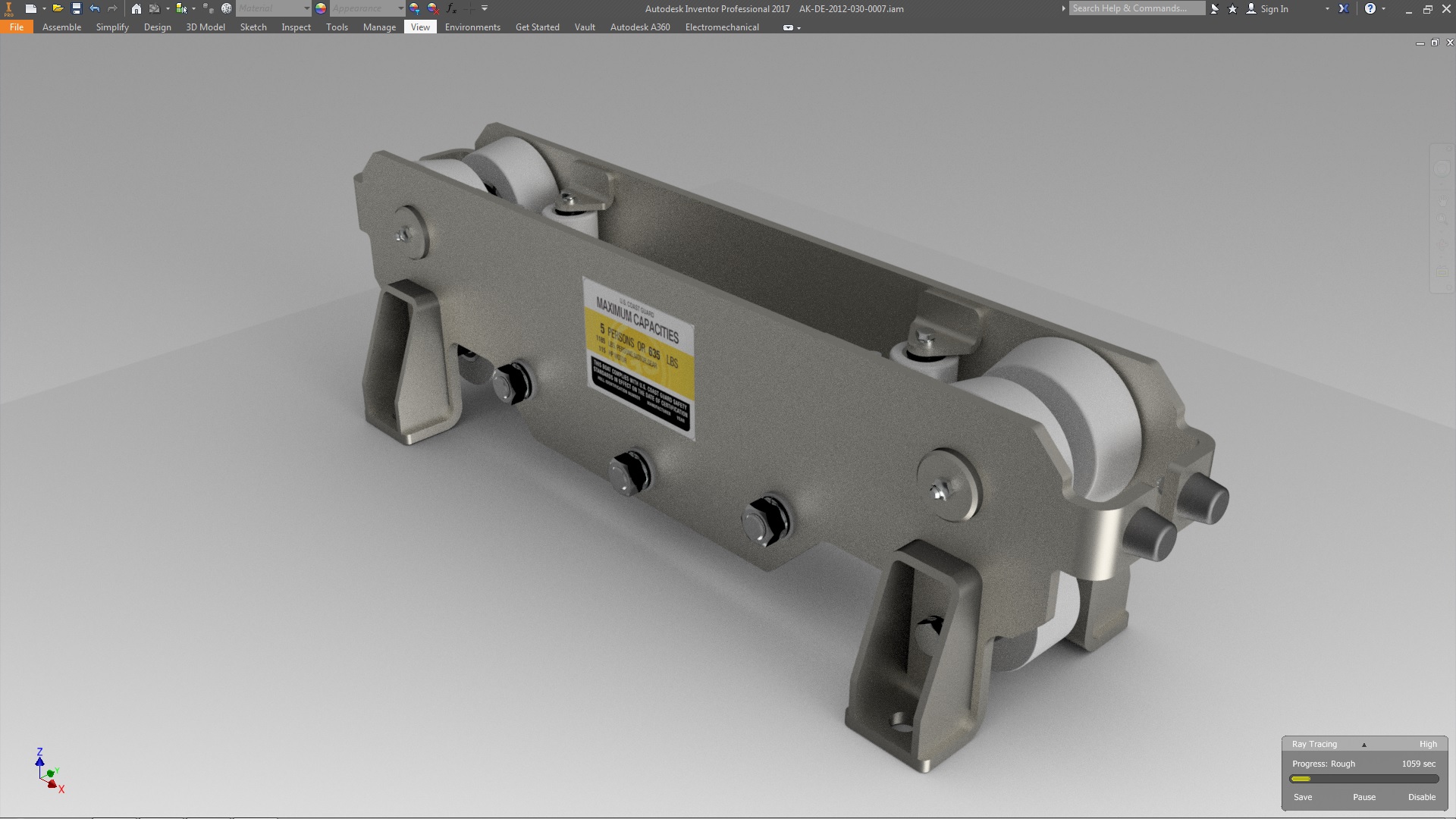Open the Help dropdown arrow
Screen dimensions: 1456x819
click(x=1384, y=8)
